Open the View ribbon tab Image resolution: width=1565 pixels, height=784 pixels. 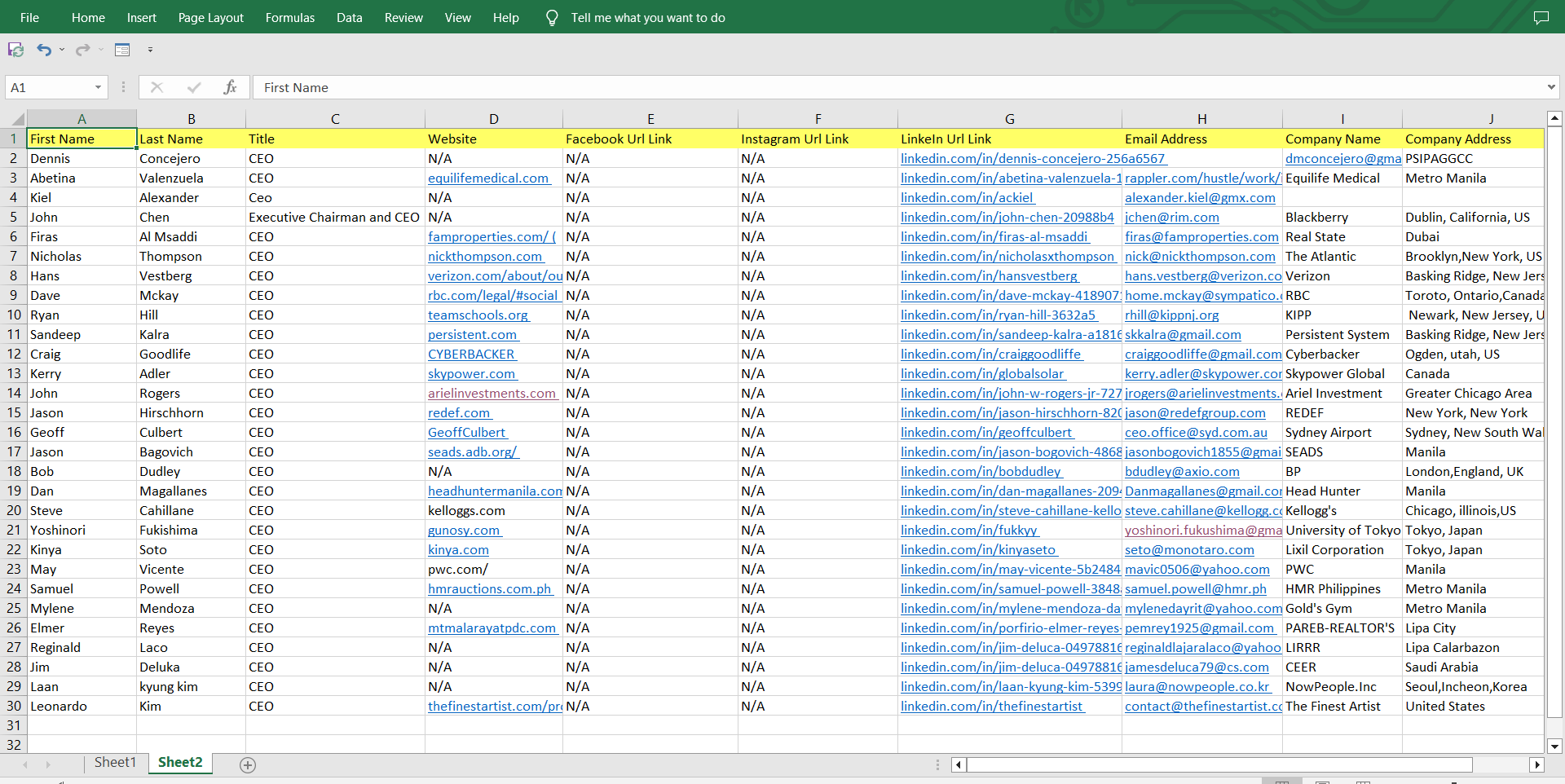tap(458, 18)
